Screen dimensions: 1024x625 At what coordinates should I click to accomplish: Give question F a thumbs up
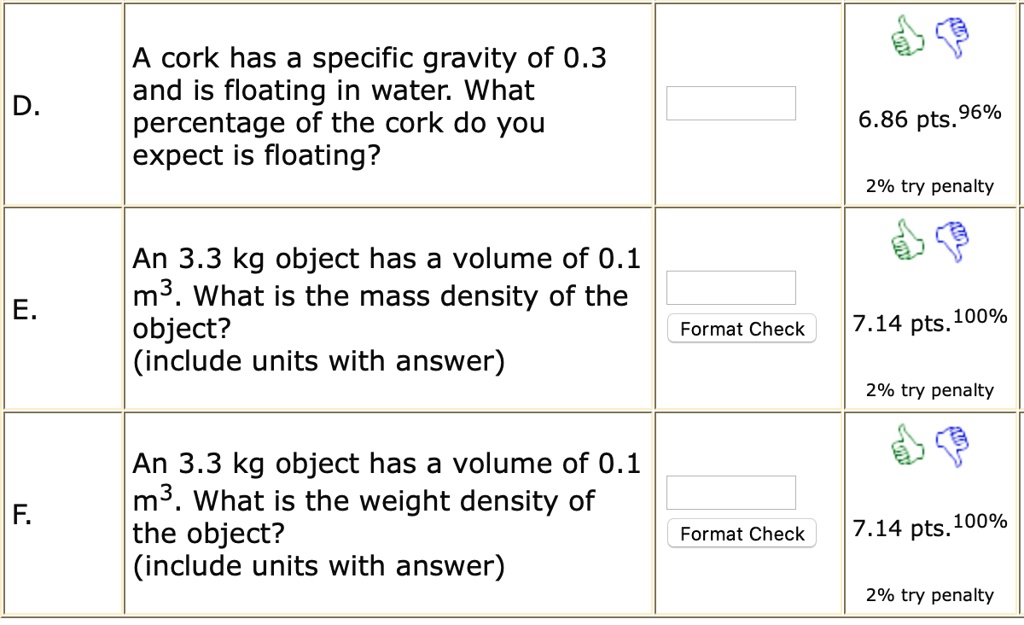[x=906, y=446]
